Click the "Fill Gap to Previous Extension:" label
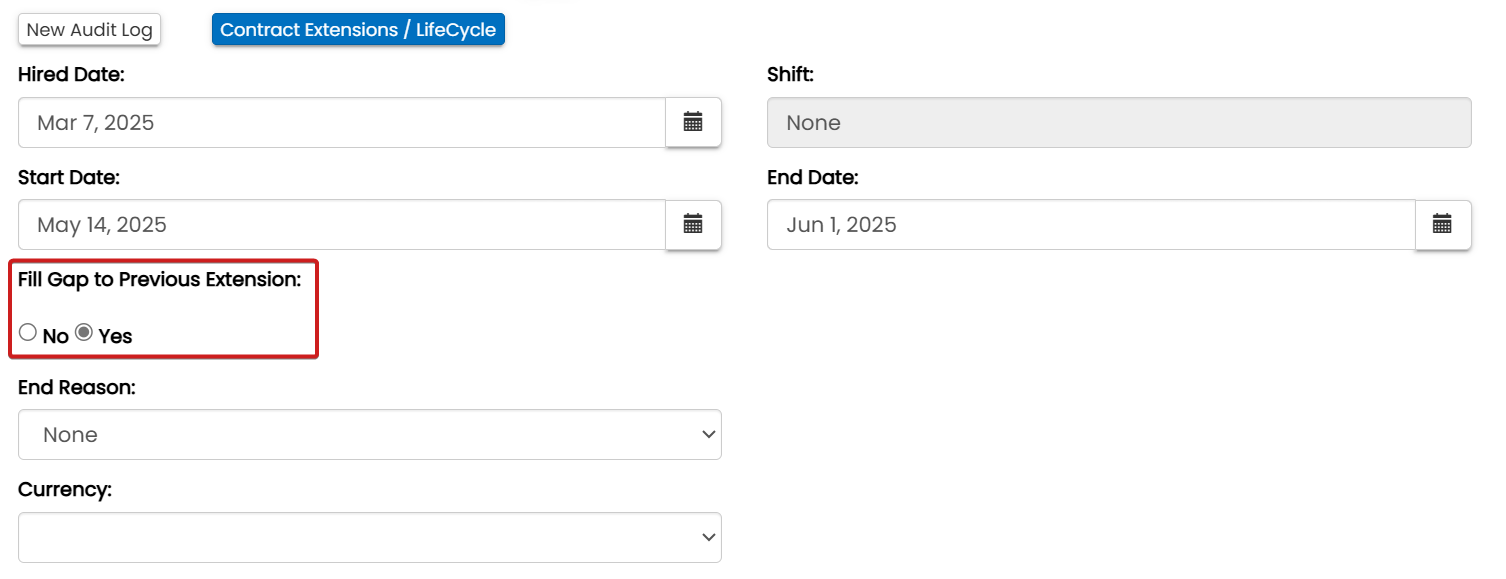The width and height of the screenshot is (1506, 579). [x=159, y=280]
